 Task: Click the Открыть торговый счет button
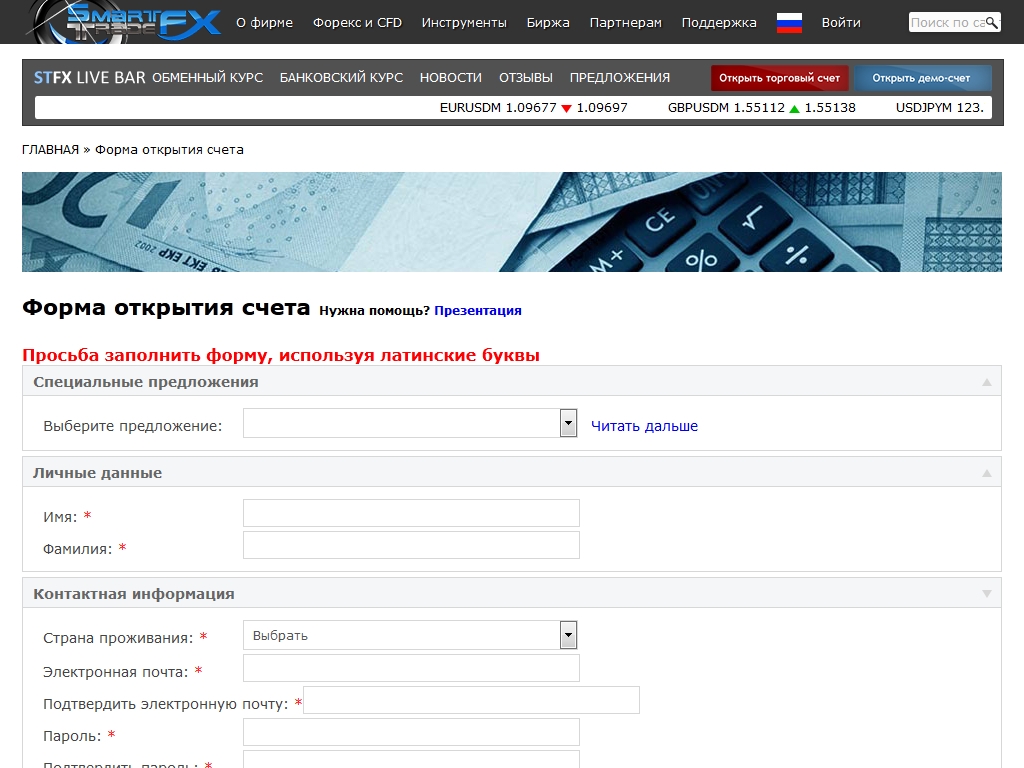[x=780, y=78]
